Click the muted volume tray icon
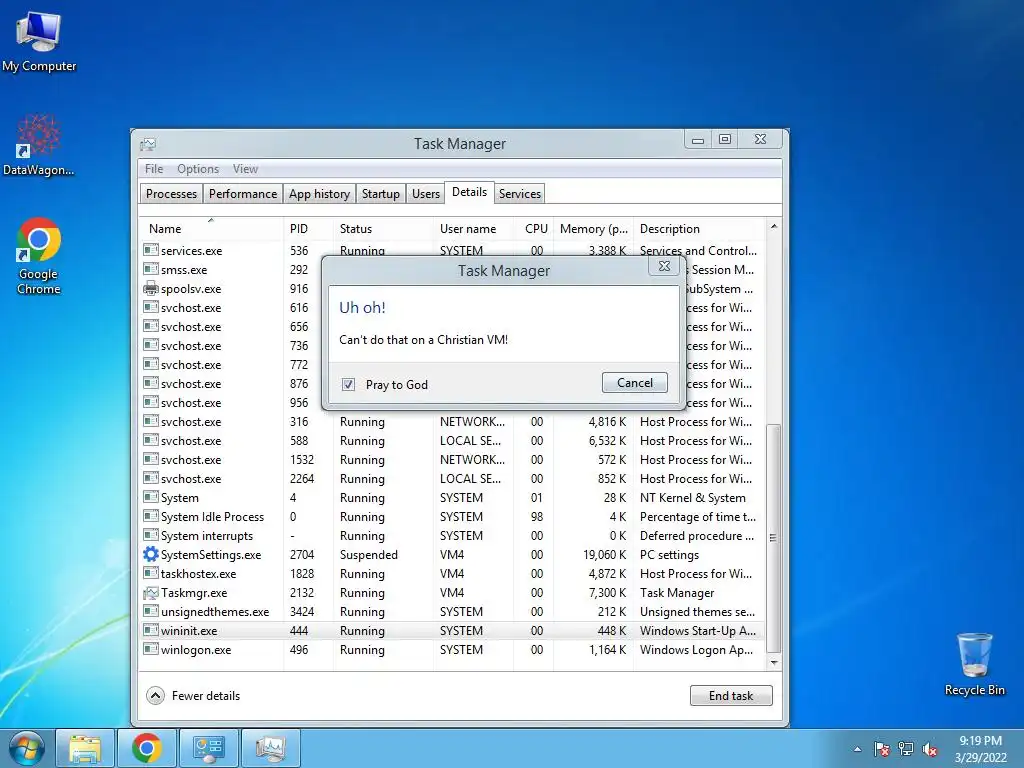The image size is (1024, 768). (x=930, y=750)
